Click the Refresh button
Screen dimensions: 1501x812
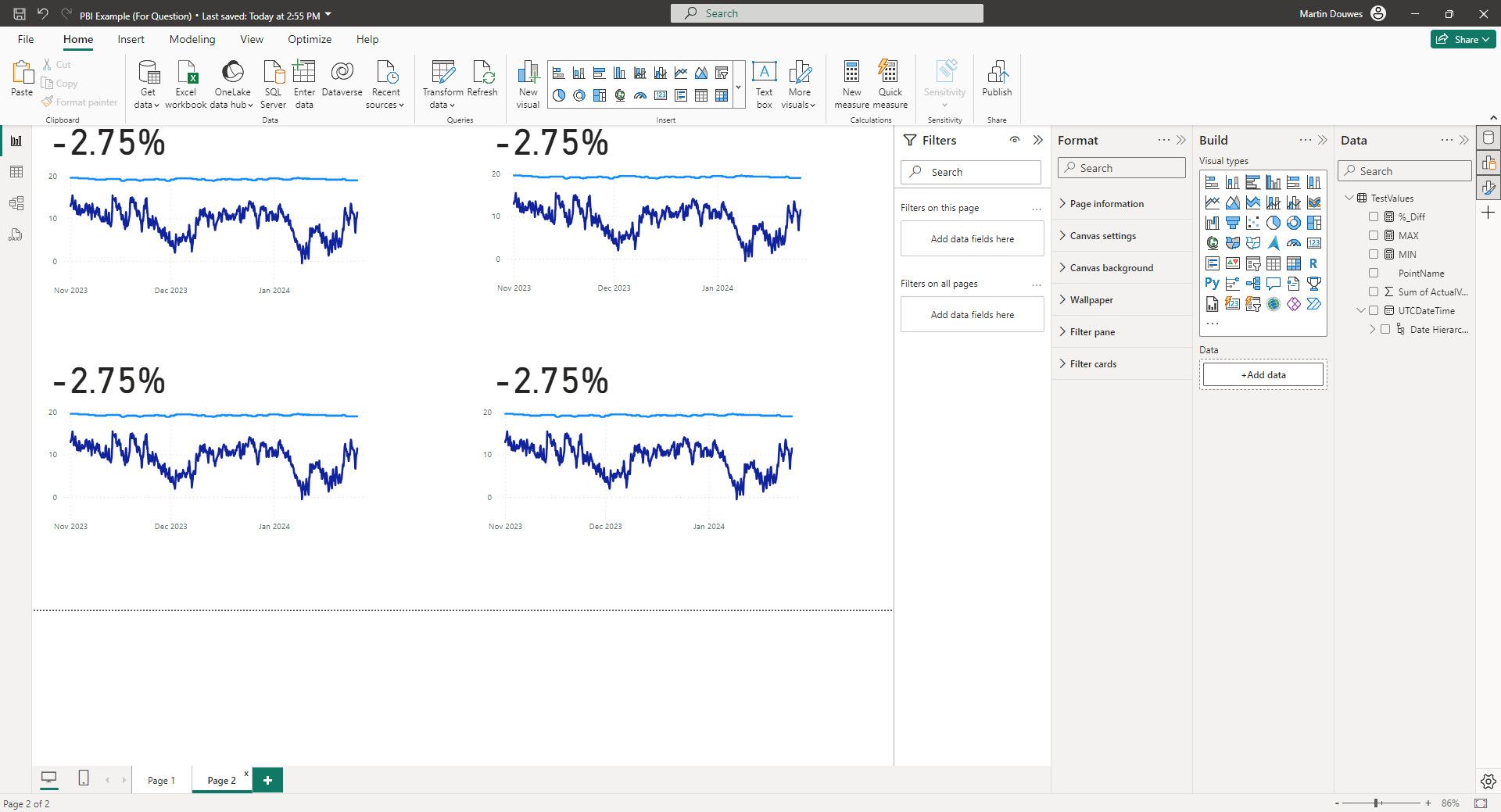[482, 78]
